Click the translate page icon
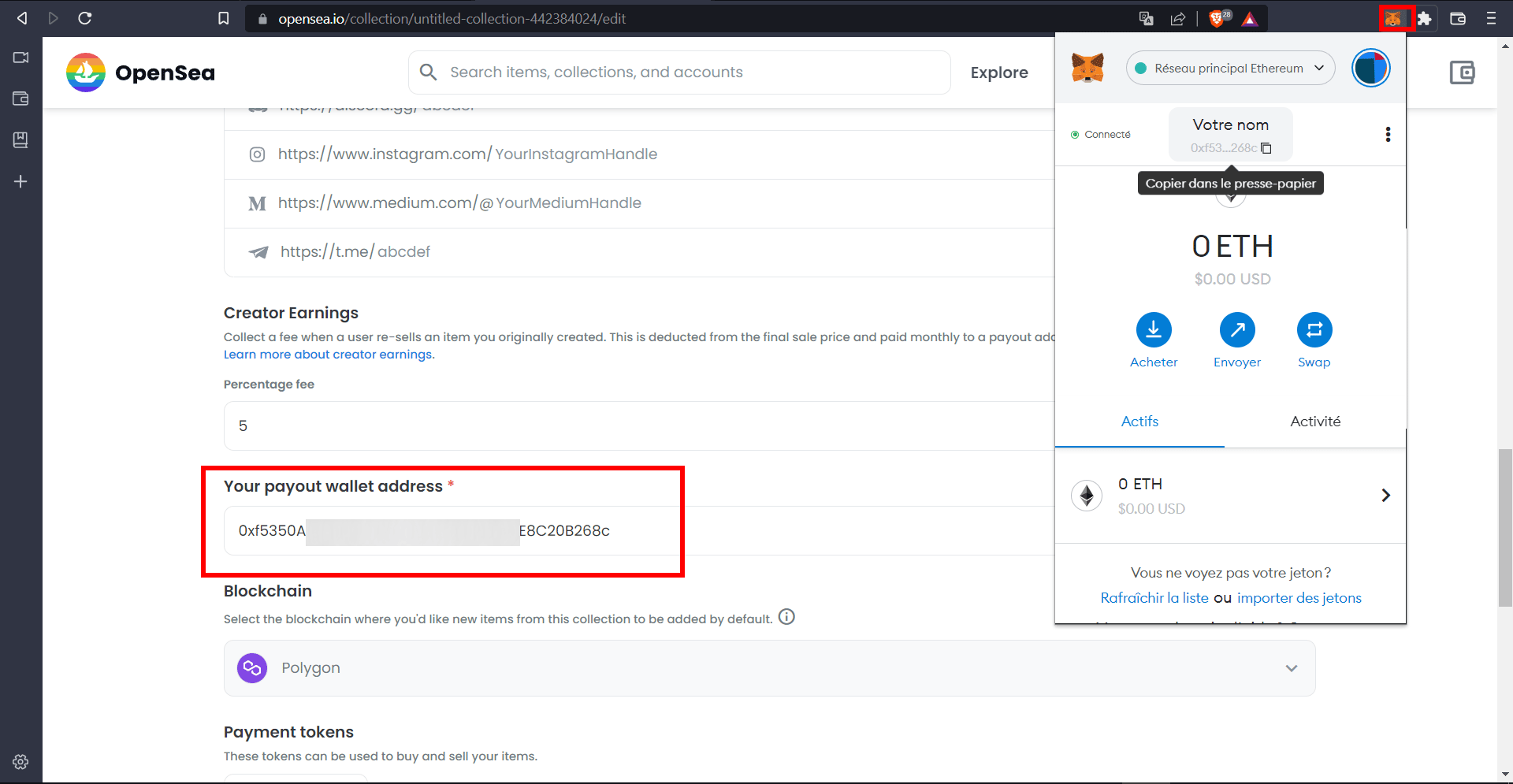1513x784 pixels. (1147, 19)
